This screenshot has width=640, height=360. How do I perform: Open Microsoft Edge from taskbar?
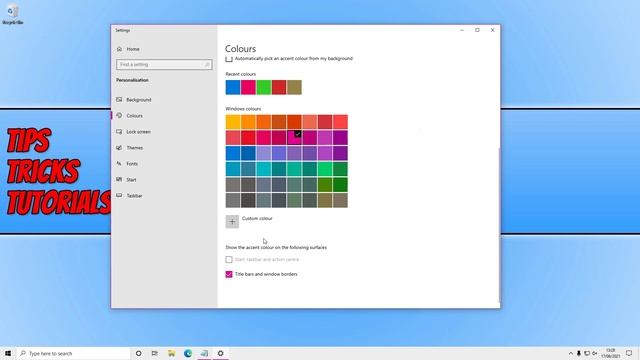188,353
